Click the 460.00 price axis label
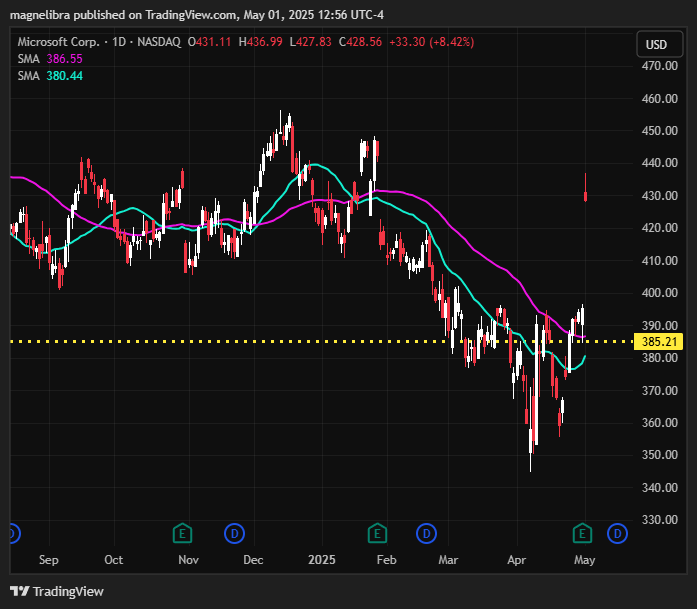The width and height of the screenshot is (697, 609). [x=660, y=98]
